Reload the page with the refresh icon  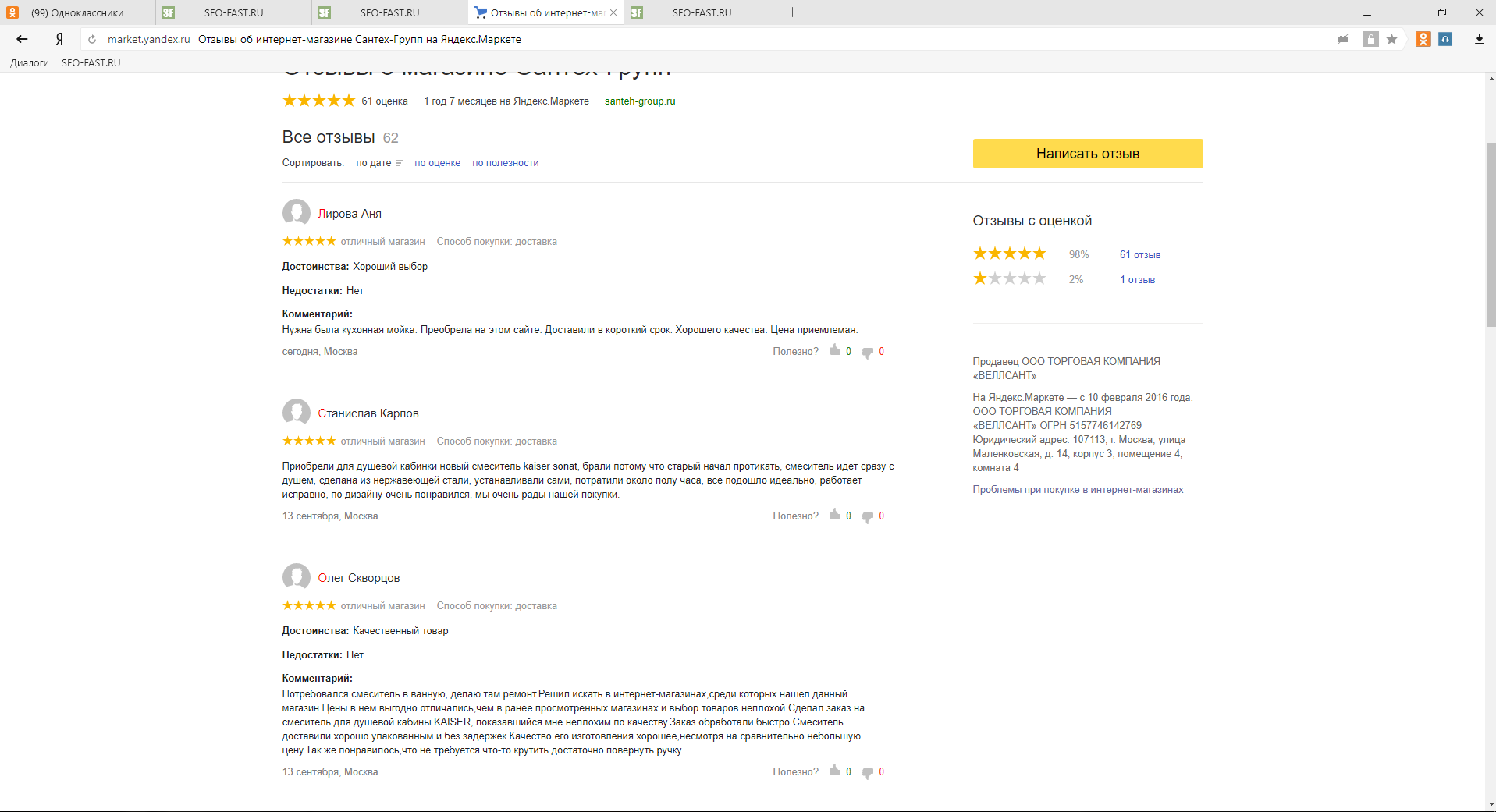(x=92, y=39)
